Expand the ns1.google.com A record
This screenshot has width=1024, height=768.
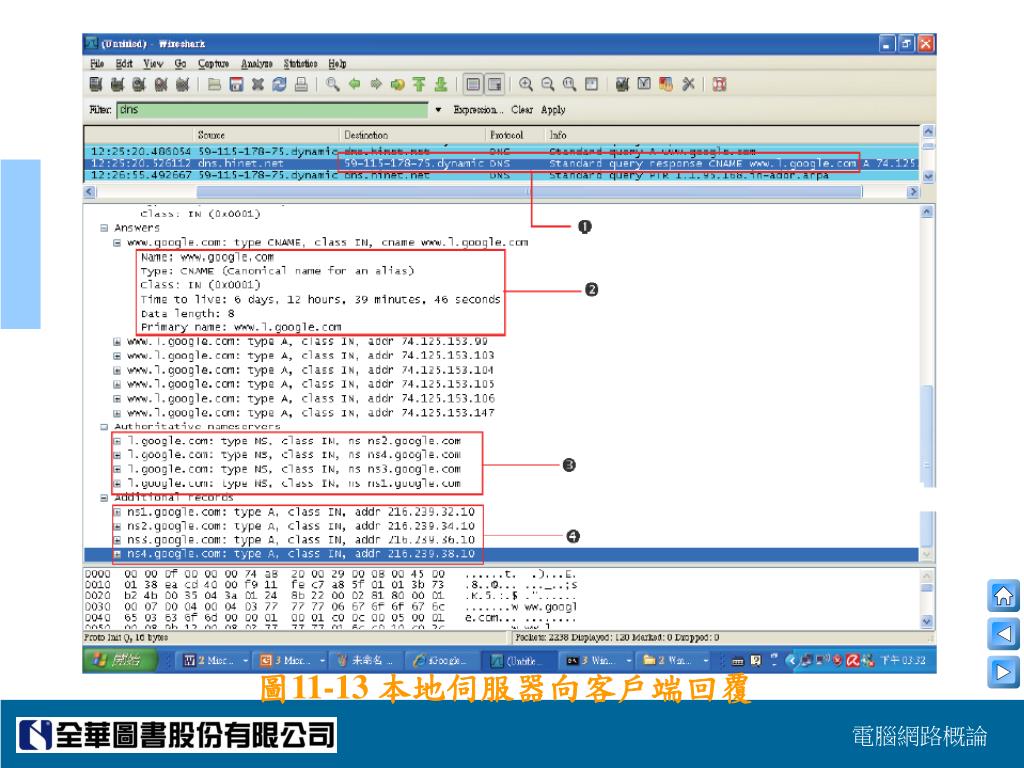[x=117, y=512]
